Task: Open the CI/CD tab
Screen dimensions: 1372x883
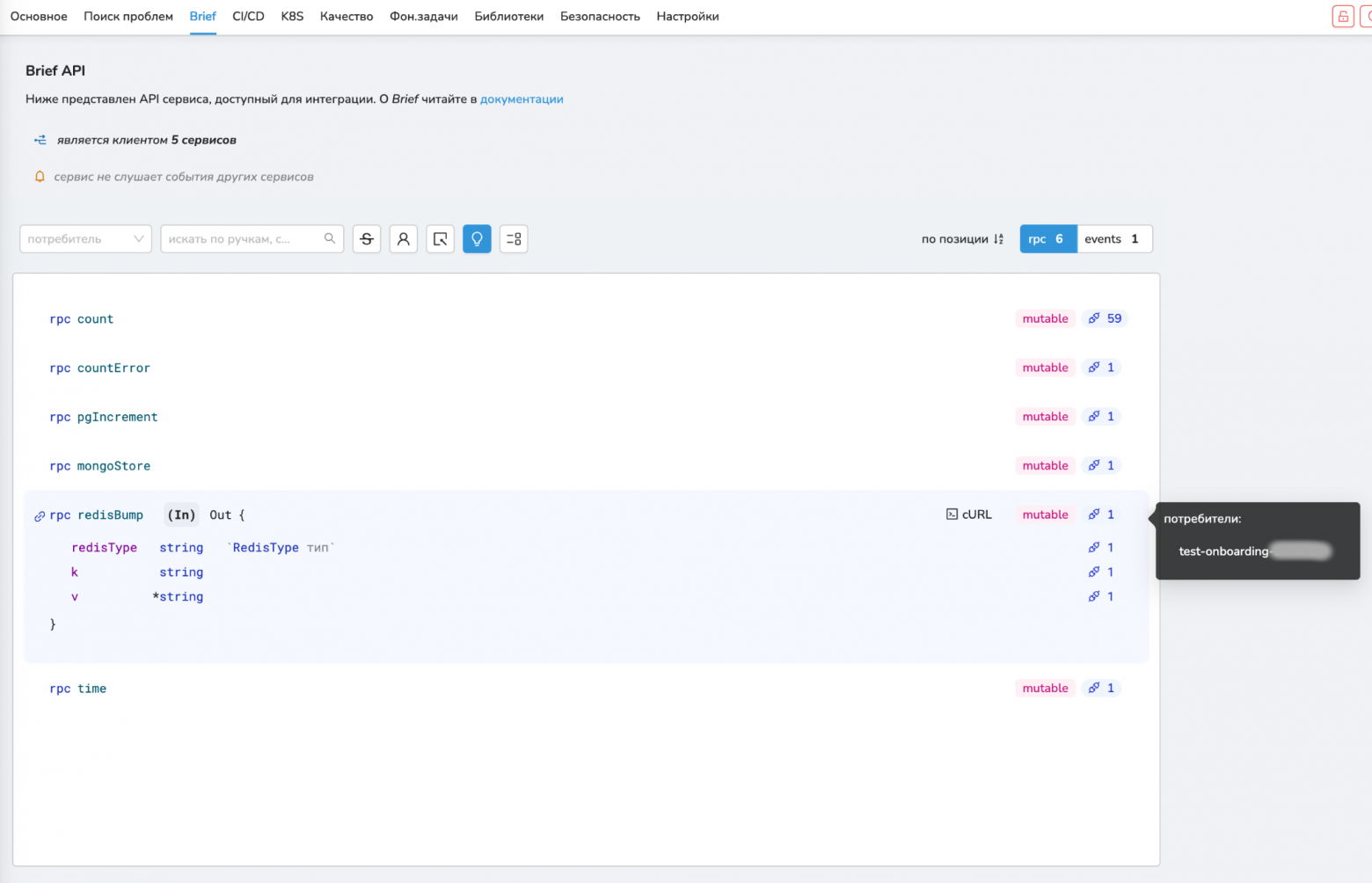Action: (x=248, y=17)
